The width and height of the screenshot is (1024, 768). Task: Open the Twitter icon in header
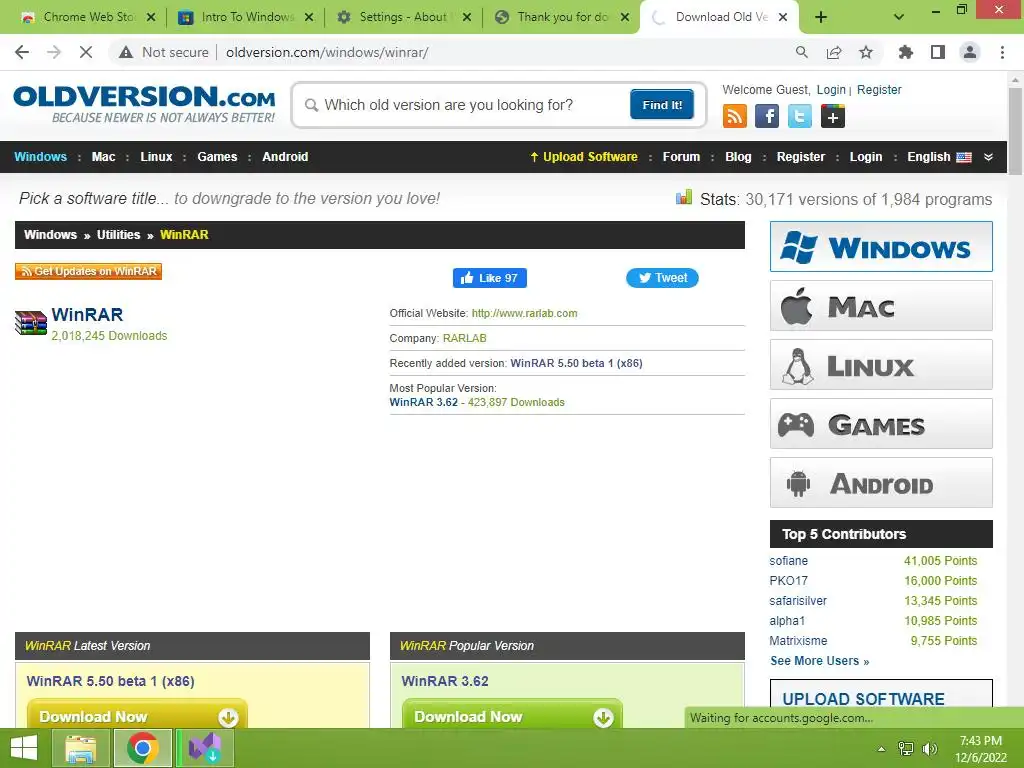pos(799,117)
